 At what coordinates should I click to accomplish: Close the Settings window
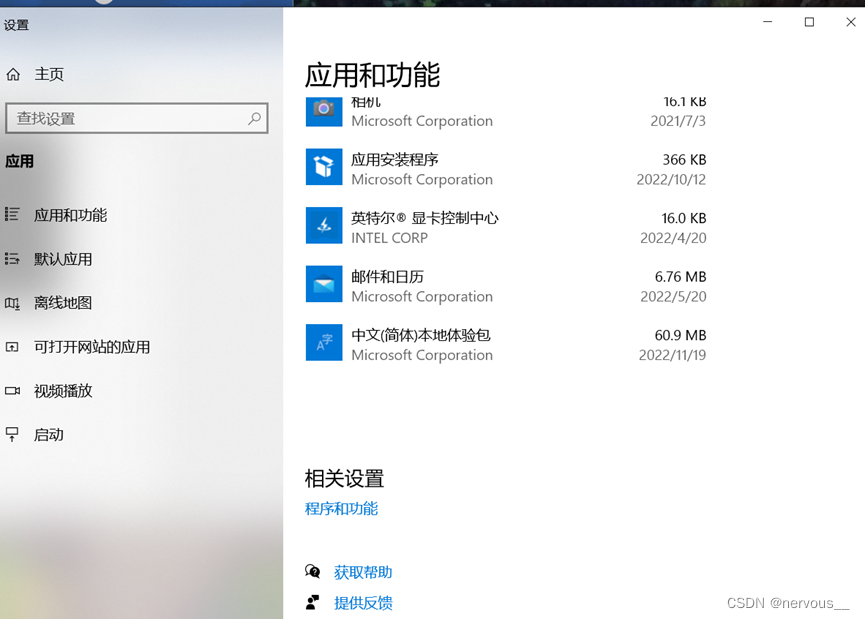pos(851,22)
